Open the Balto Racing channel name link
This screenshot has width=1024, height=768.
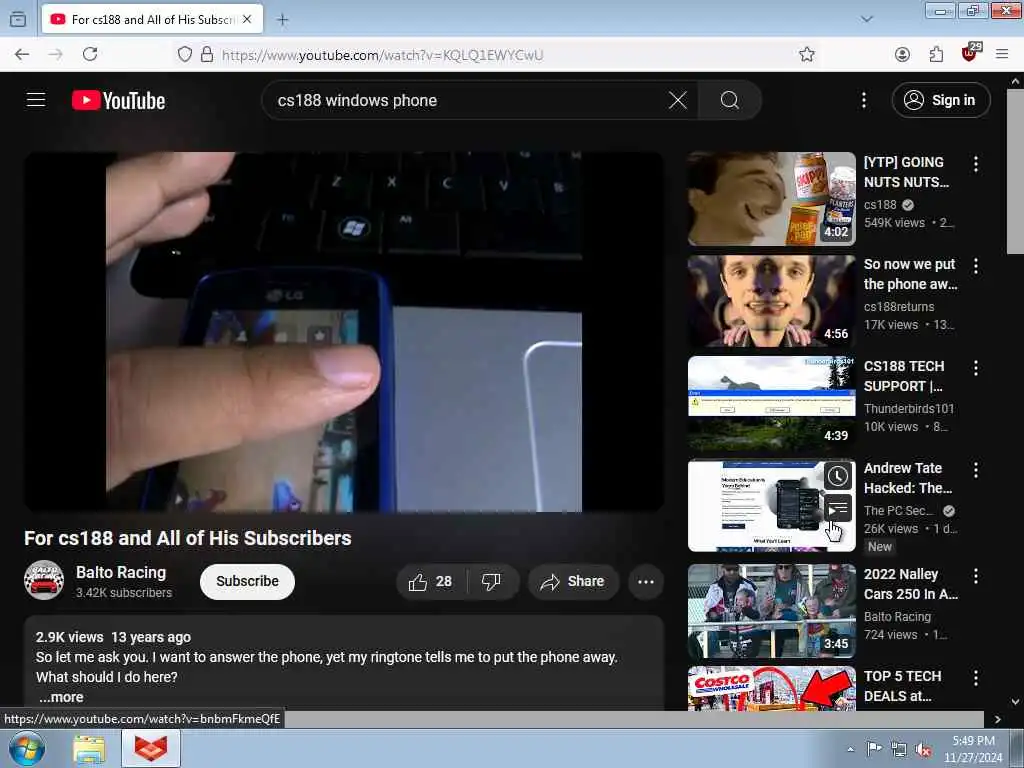click(121, 572)
